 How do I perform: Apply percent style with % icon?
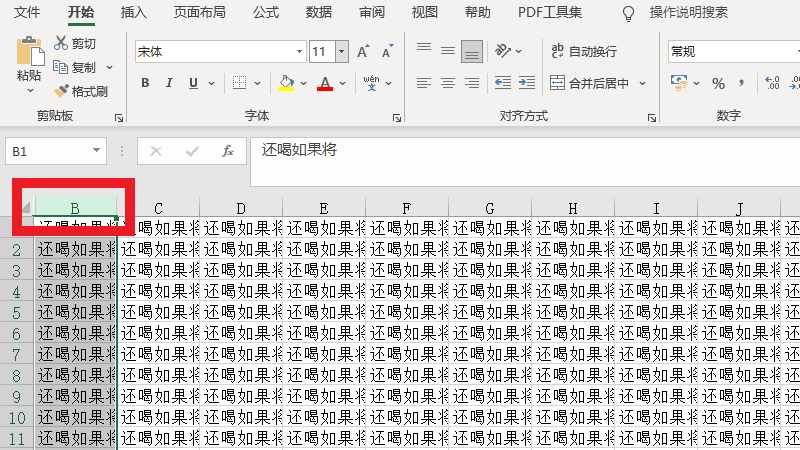click(x=718, y=83)
